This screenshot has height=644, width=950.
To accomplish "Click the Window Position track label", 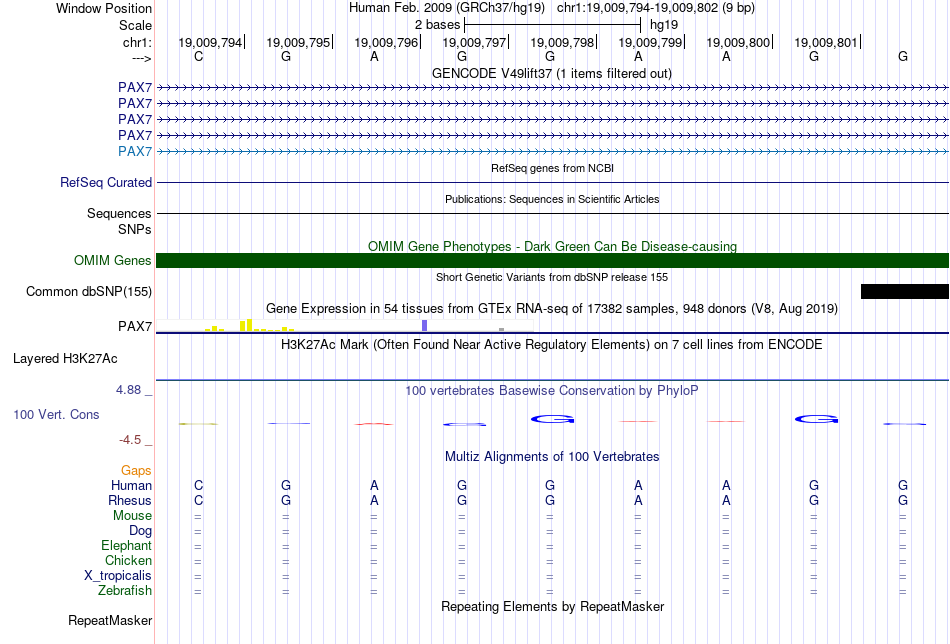I will coord(104,8).
